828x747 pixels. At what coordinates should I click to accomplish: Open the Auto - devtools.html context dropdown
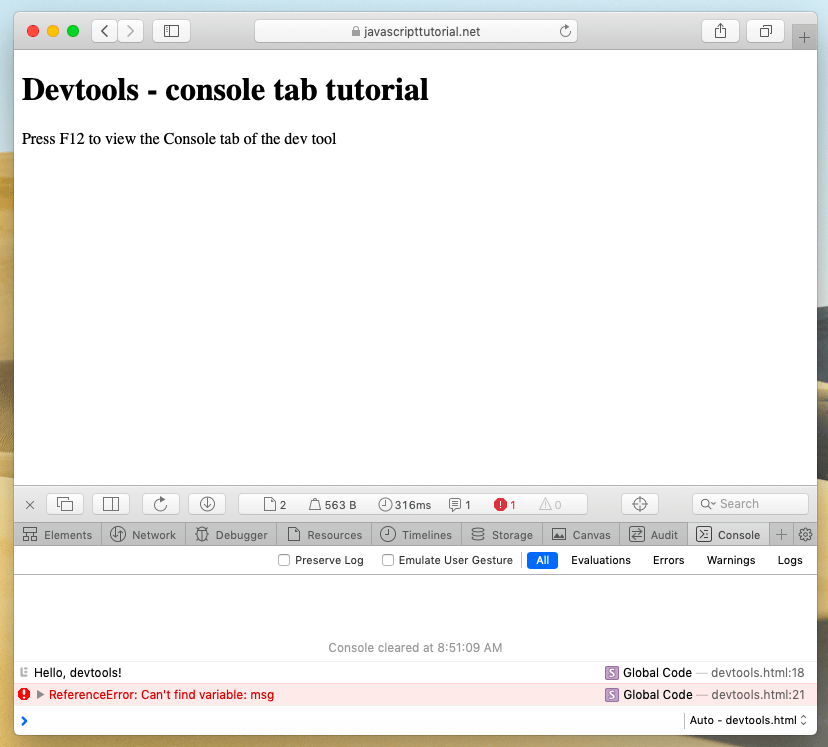[748, 720]
